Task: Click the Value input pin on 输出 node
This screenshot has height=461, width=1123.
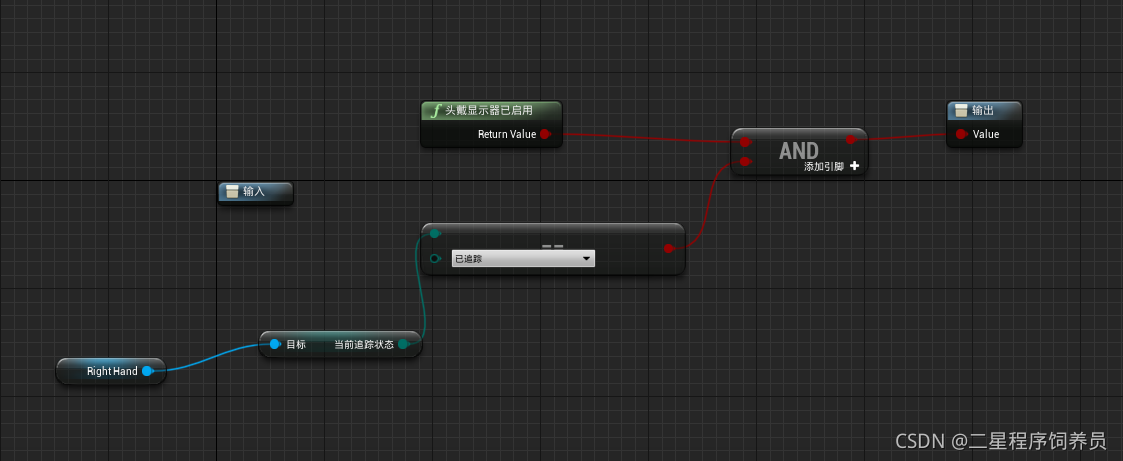Action: [x=961, y=134]
